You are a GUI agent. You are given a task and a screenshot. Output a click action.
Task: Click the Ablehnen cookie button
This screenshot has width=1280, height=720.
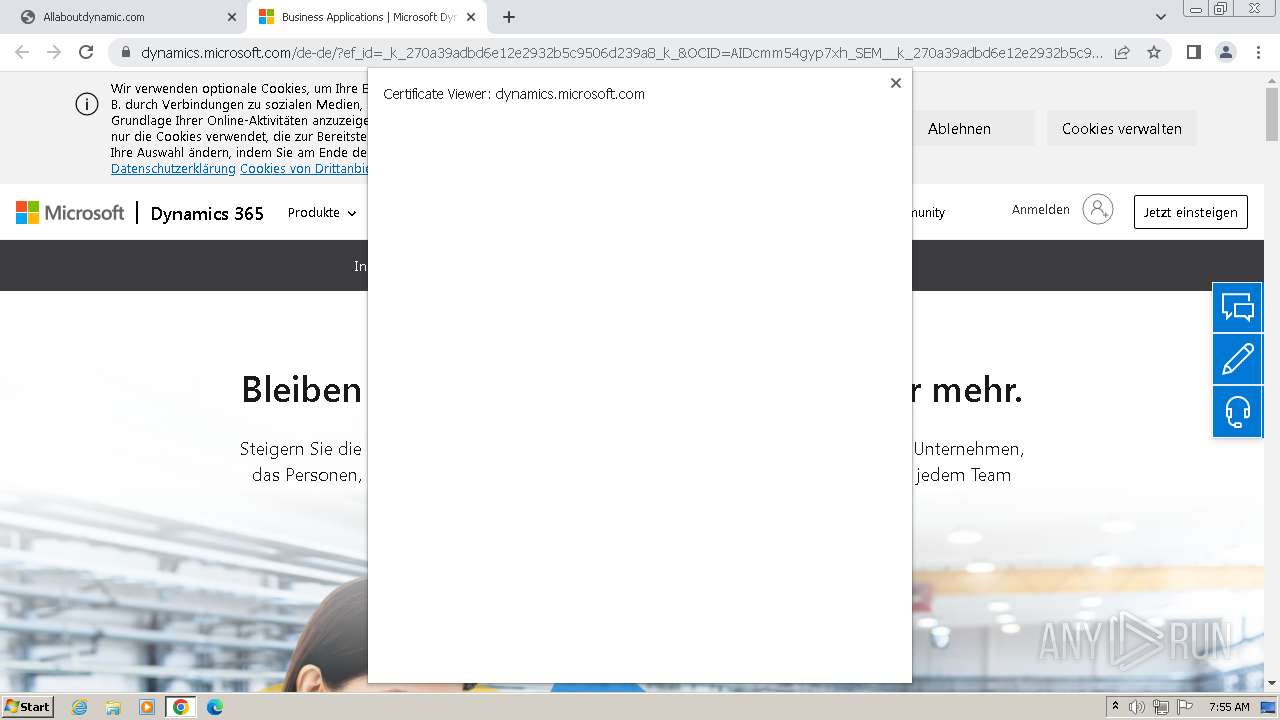pyautogui.click(x=959, y=128)
